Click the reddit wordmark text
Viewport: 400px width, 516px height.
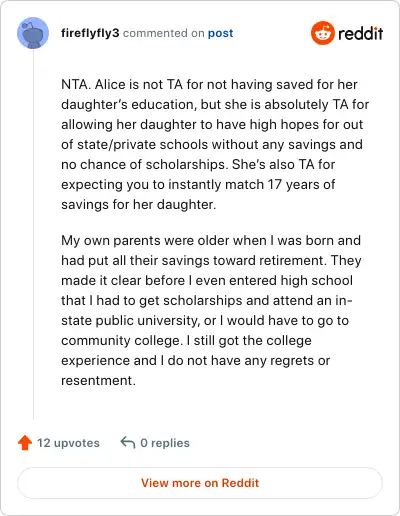360,34
